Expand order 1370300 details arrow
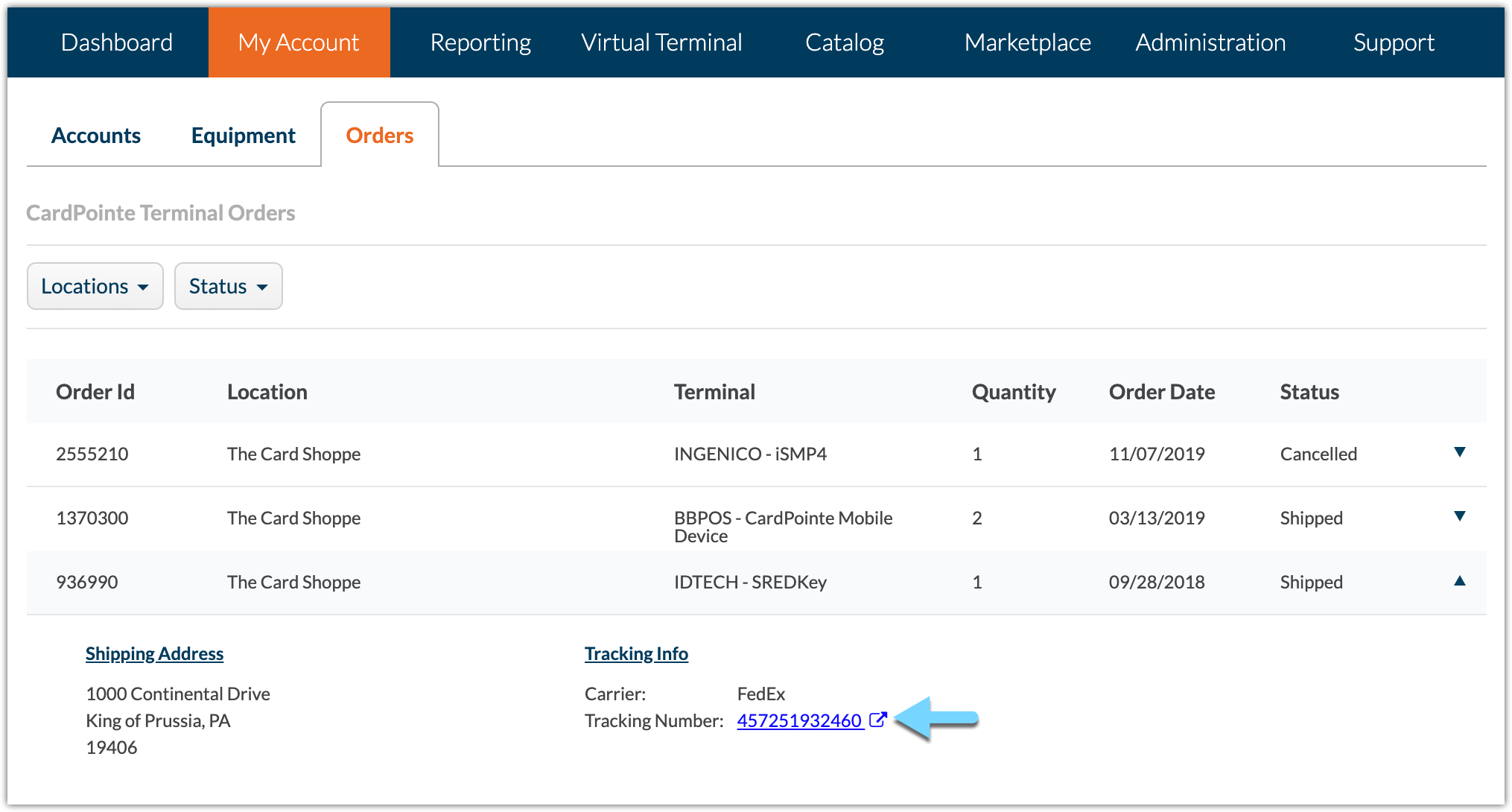 [x=1460, y=516]
